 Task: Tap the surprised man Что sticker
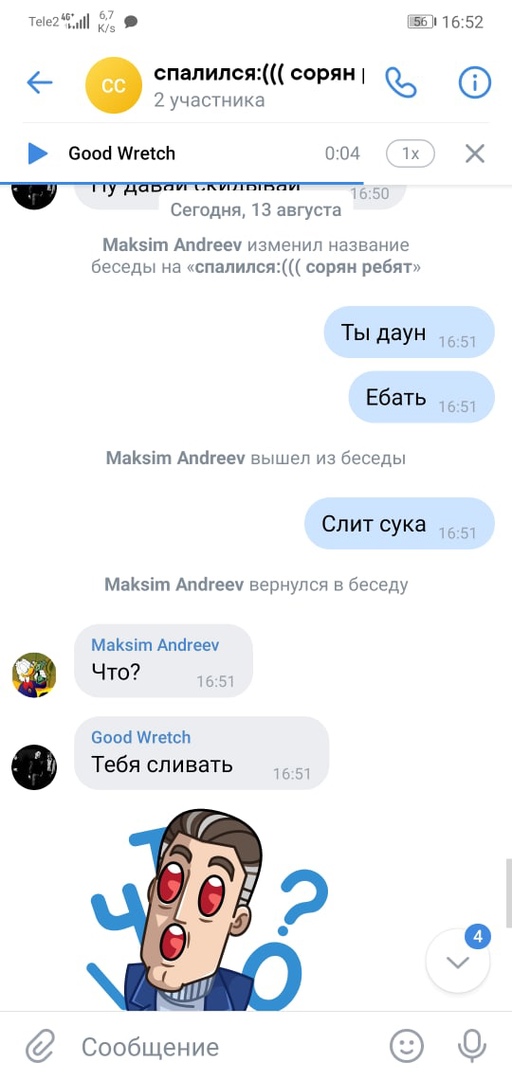click(207, 909)
